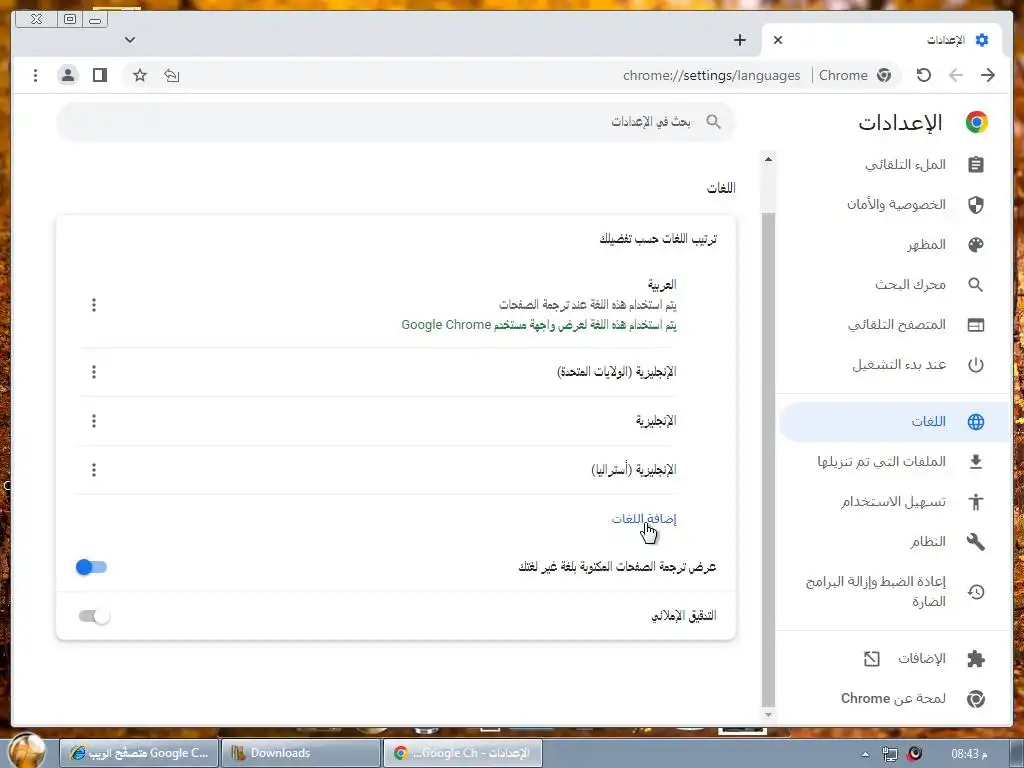This screenshot has height=768, width=1024.
Task: Toggle the spell check switch
Action: [x=94, y=616]
